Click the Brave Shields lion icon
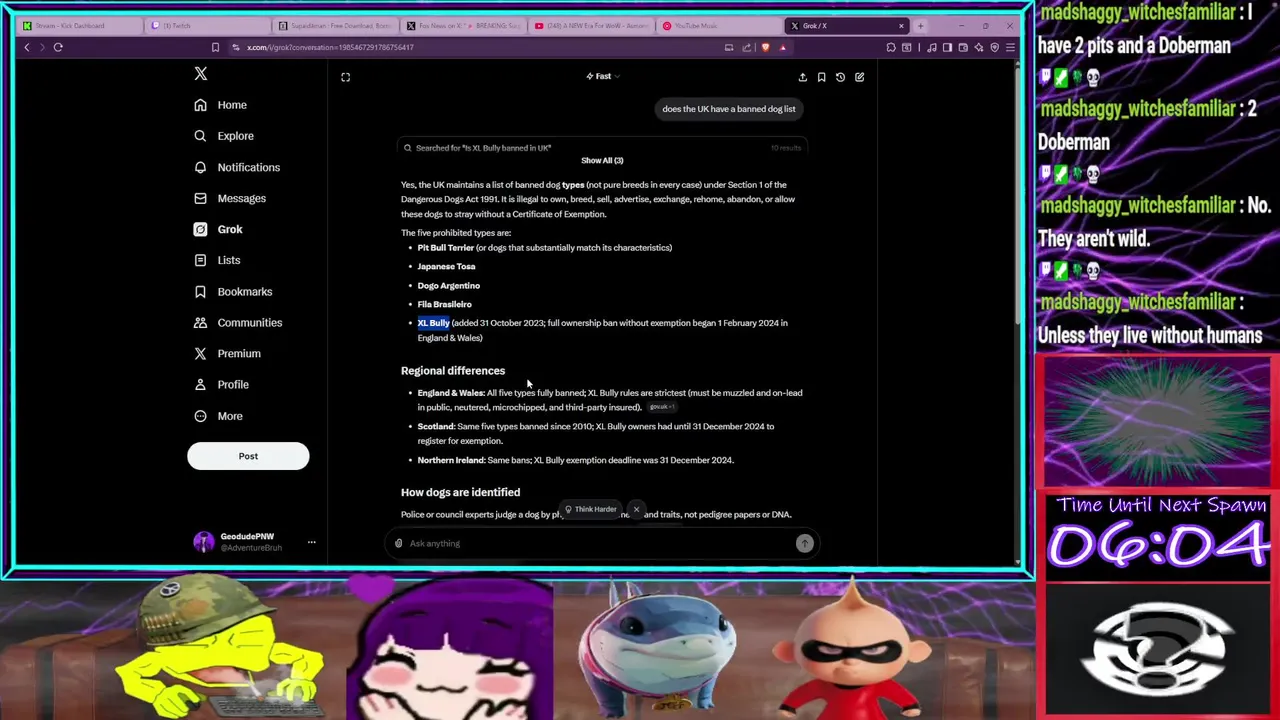Viewport: 1280px width, 720px height. (765, 47)
